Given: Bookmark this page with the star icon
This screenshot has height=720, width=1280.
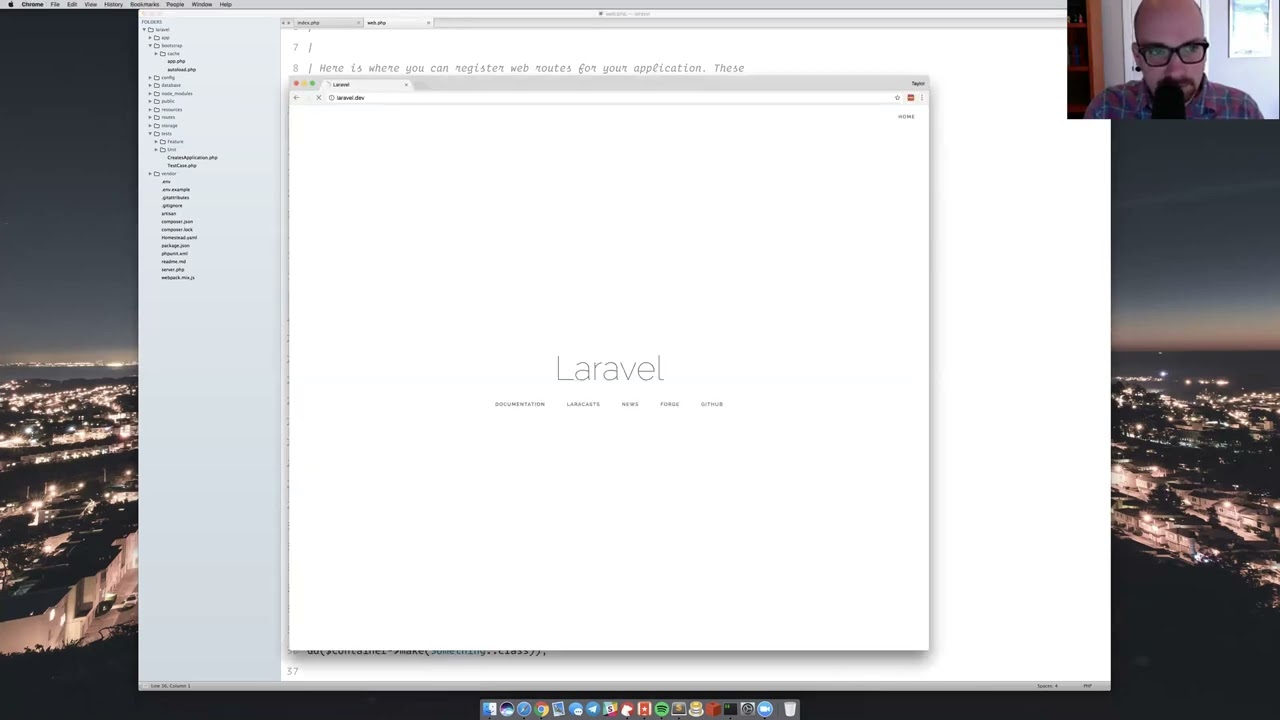Looking at the screenshot, I should tap(897, 97).
